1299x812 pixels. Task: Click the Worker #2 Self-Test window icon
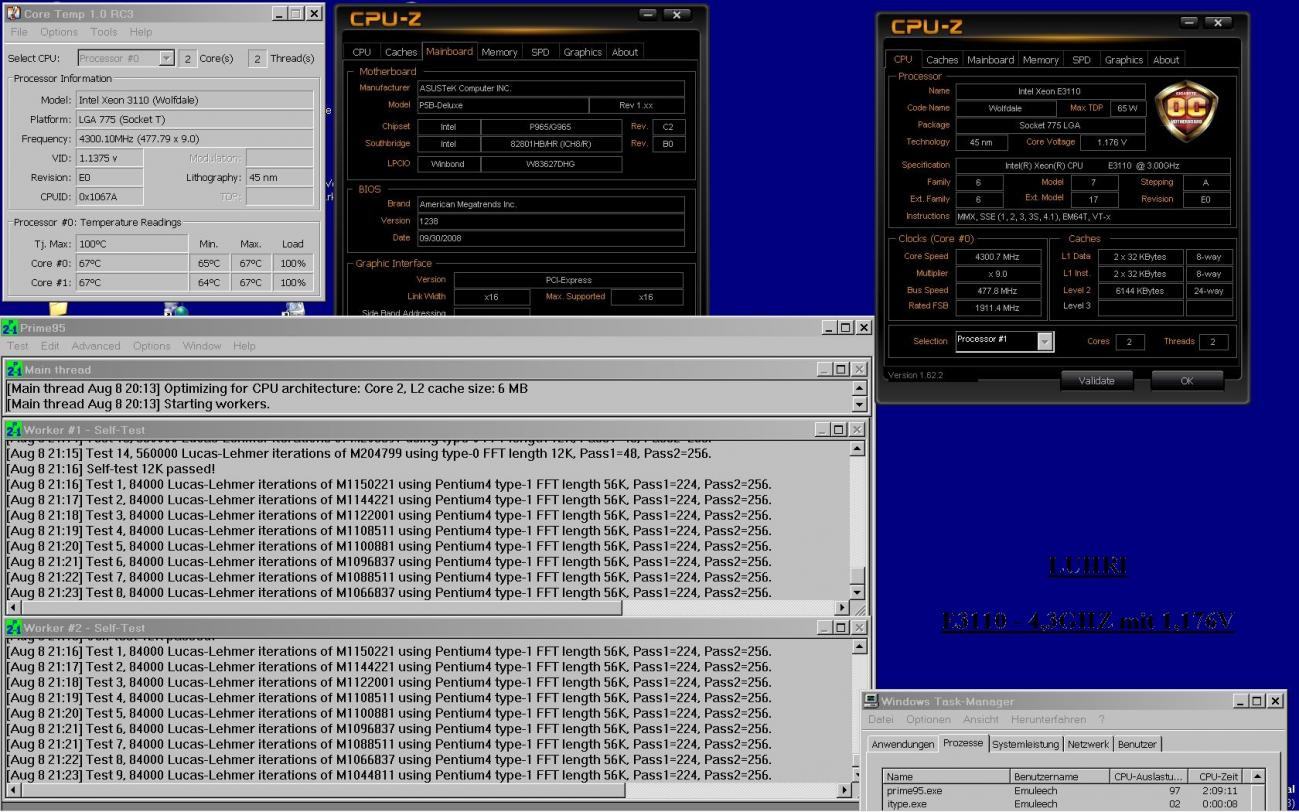coord(13,627)
